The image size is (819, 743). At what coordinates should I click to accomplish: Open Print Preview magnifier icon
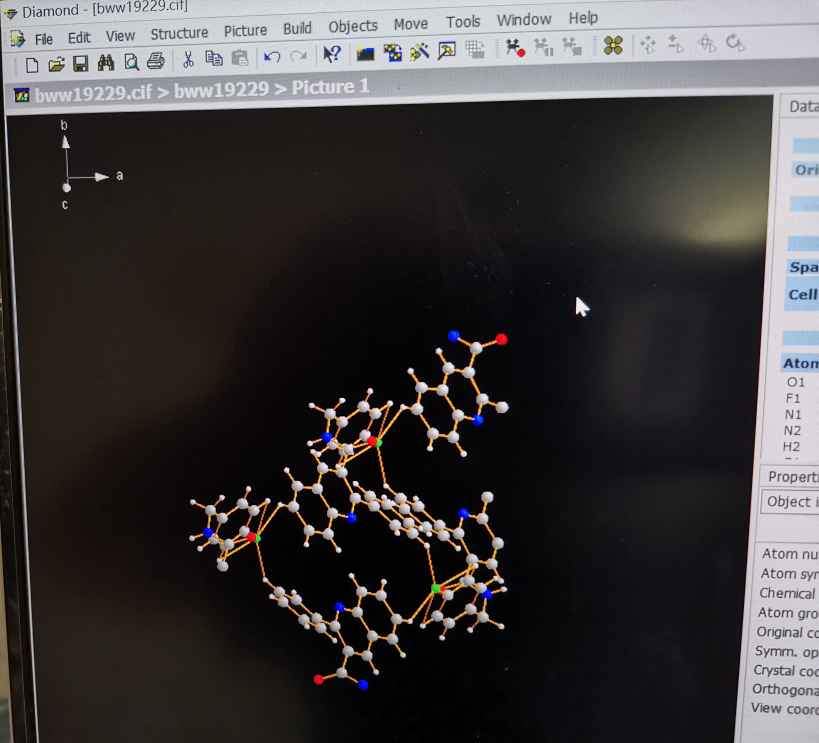[131, 62]
